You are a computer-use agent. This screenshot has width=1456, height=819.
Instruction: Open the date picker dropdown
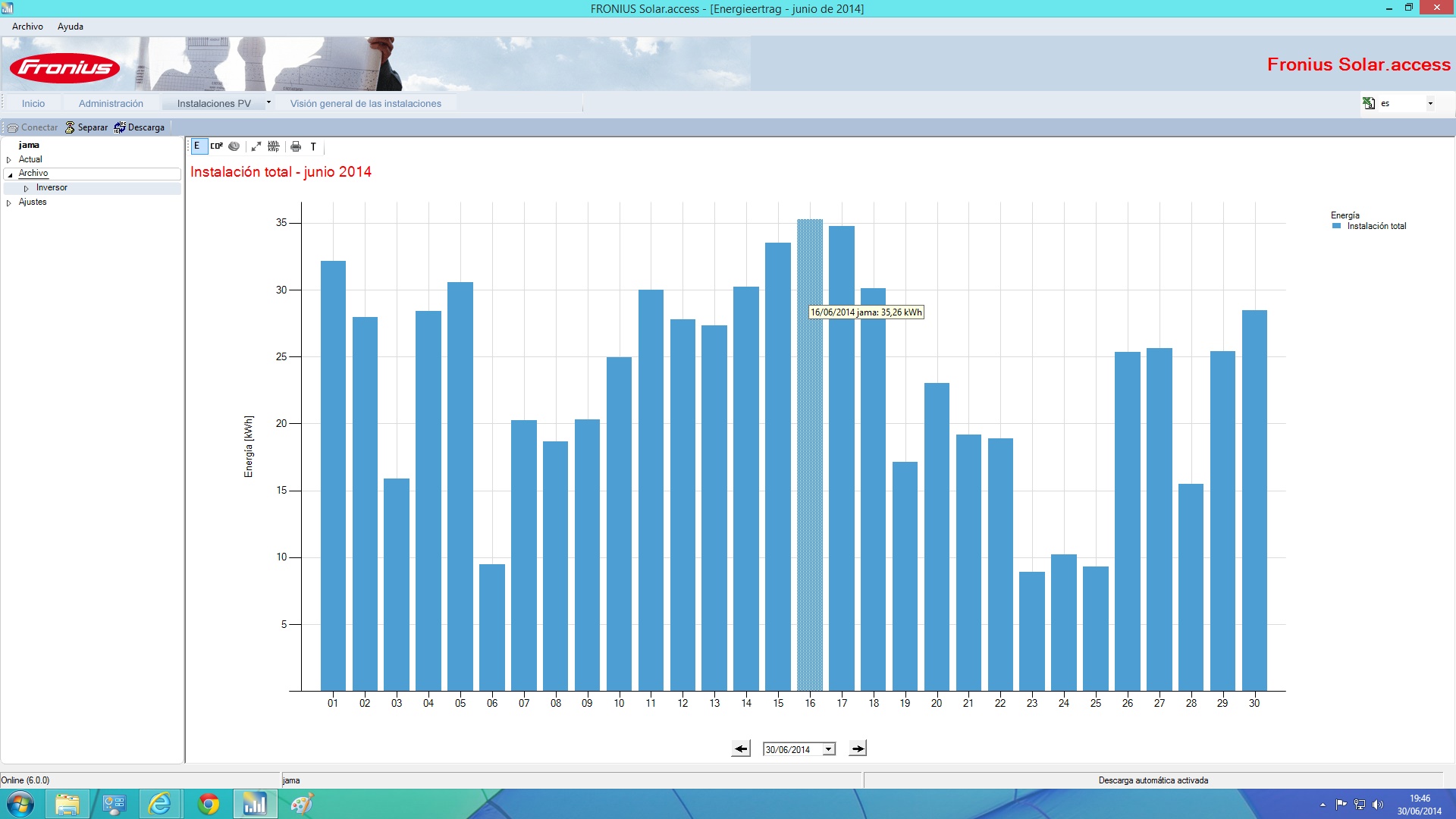(829, 749)
